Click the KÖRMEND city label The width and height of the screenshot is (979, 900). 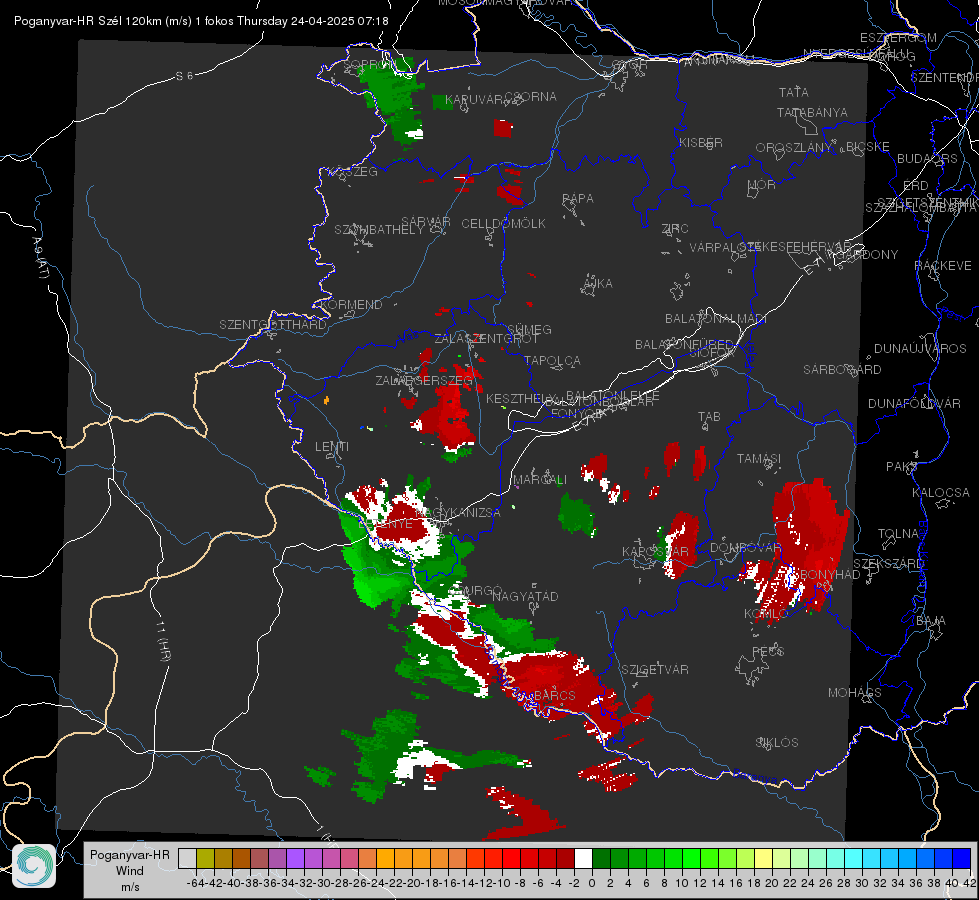tap(350, 305)
